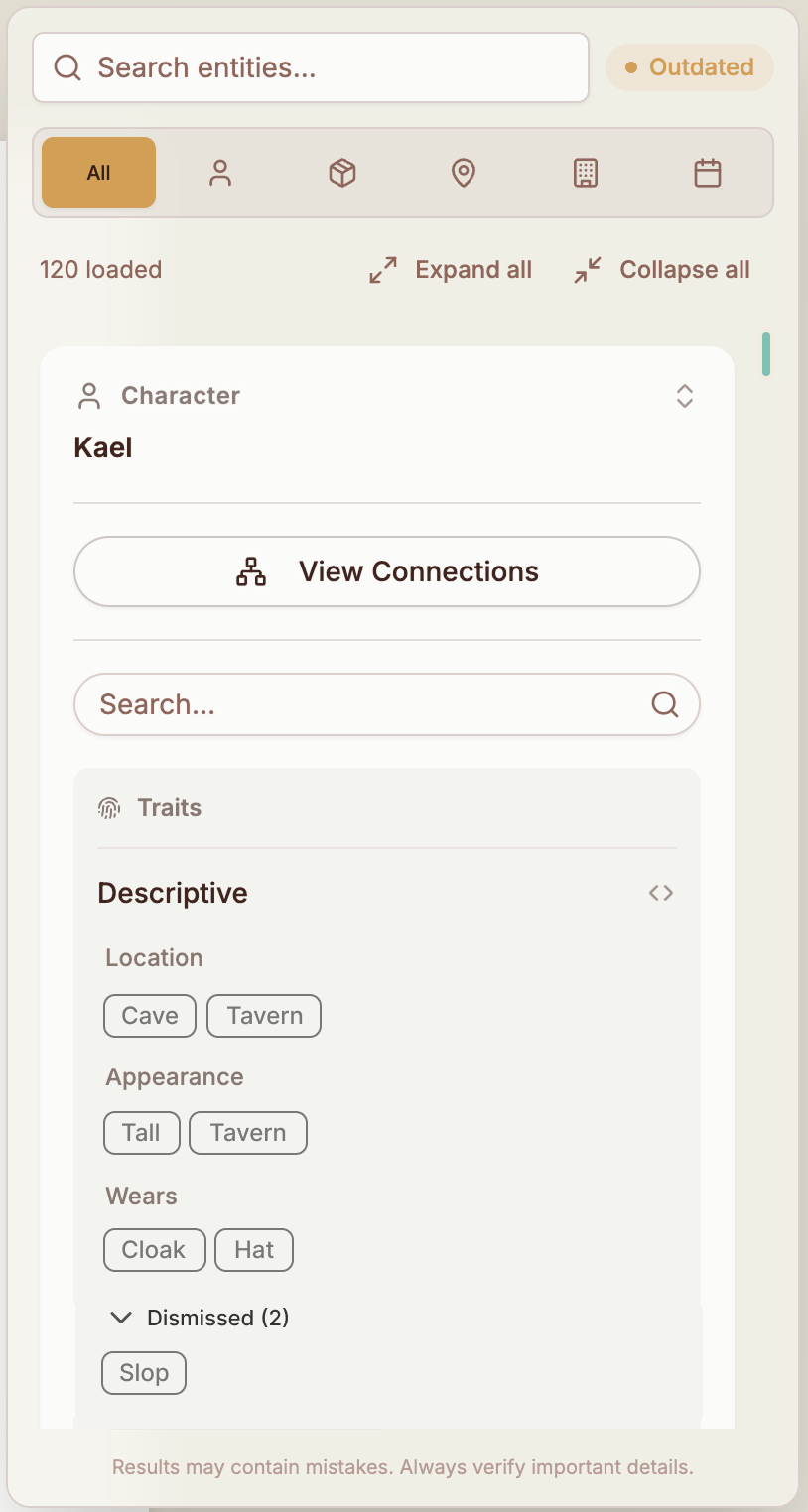Click the Descriptive heading
This screenshot has height=1512, width=808.
tap(173, 893)
